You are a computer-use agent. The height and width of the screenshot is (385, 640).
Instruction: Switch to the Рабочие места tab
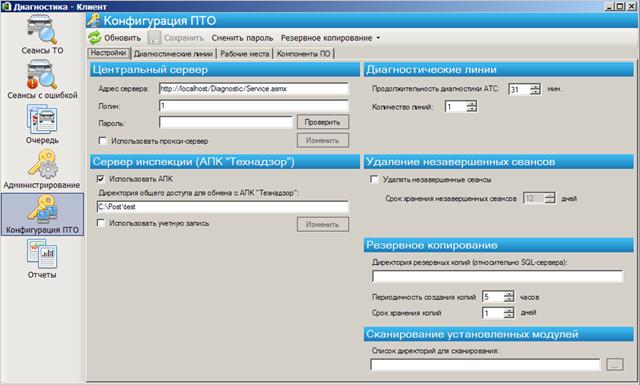coord(244,53)
